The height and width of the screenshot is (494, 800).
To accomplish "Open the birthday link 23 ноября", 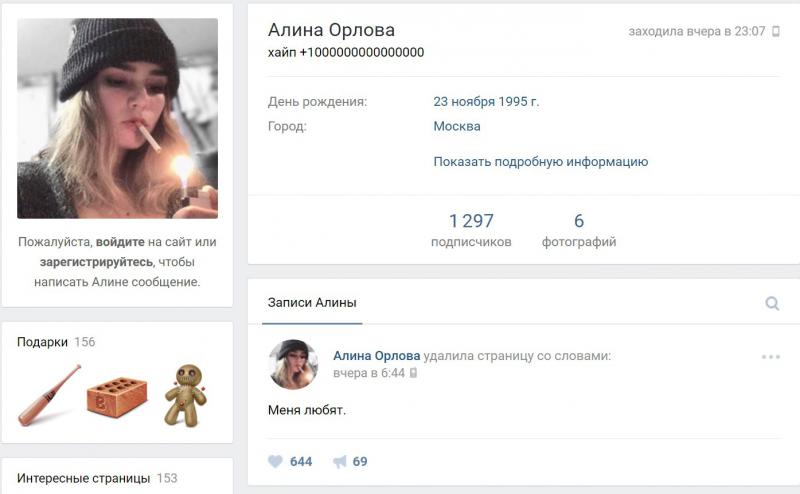I will (464, 102).
